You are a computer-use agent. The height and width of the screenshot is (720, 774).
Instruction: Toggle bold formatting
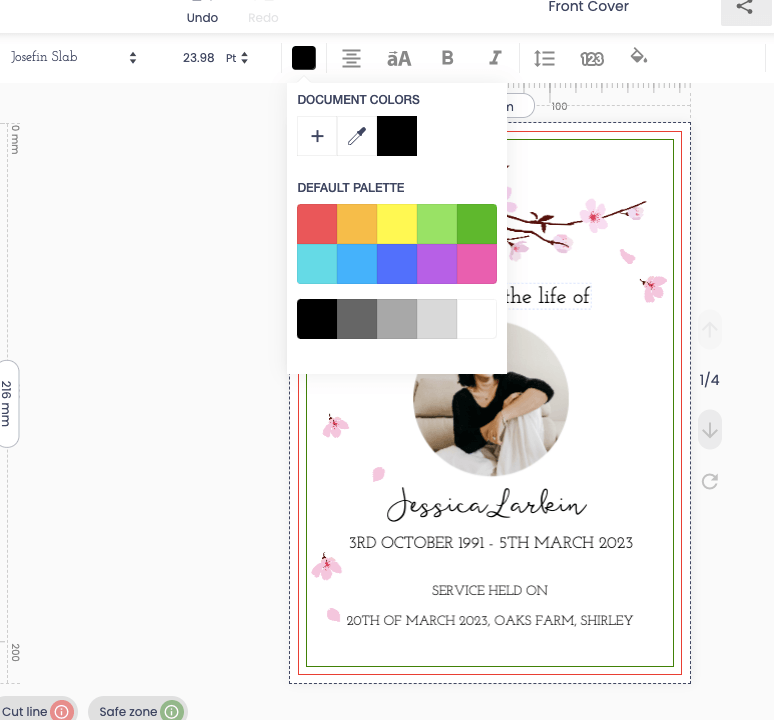point(447,58)
